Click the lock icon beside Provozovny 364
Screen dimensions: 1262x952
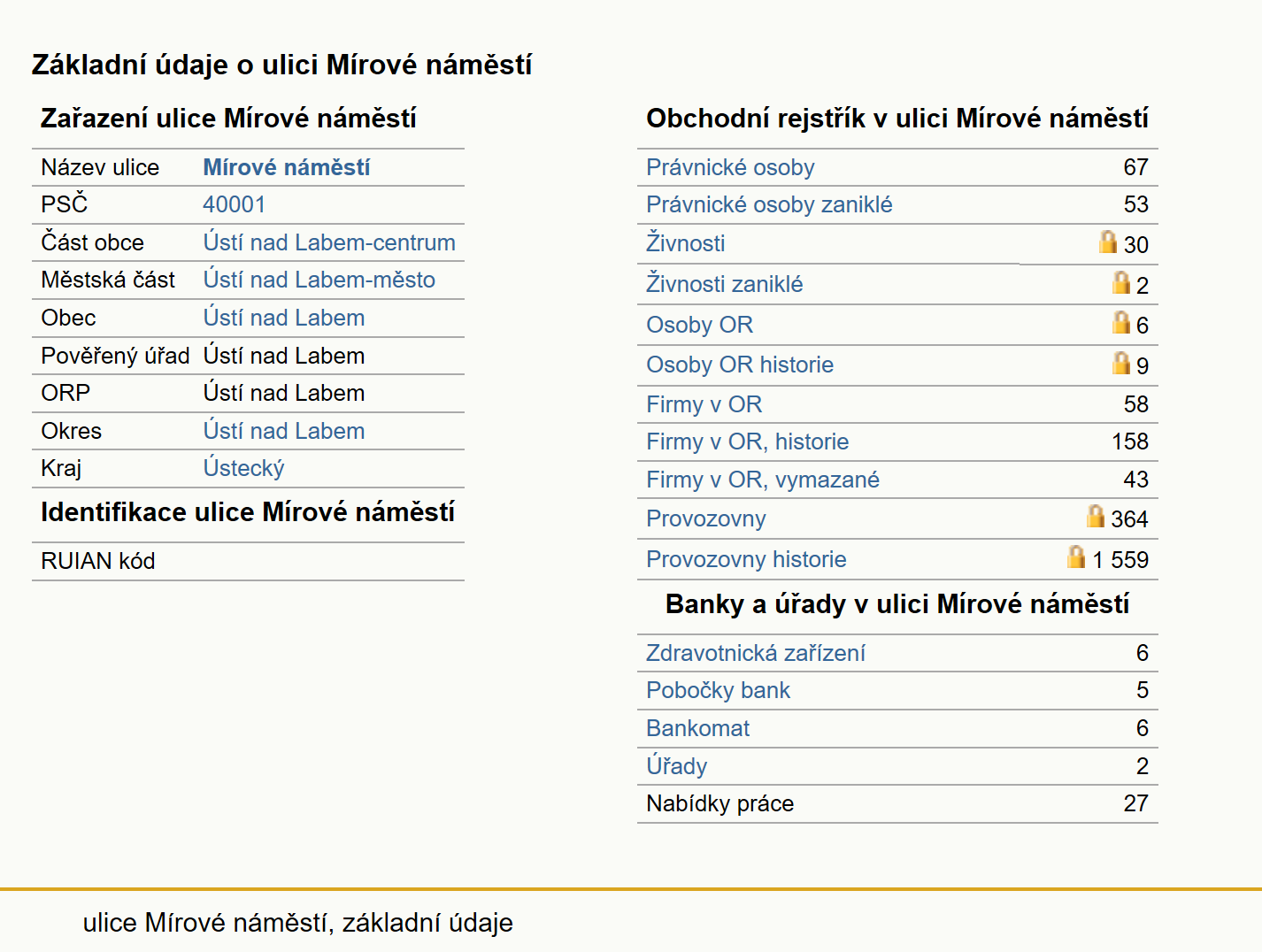click(1096, 516)
